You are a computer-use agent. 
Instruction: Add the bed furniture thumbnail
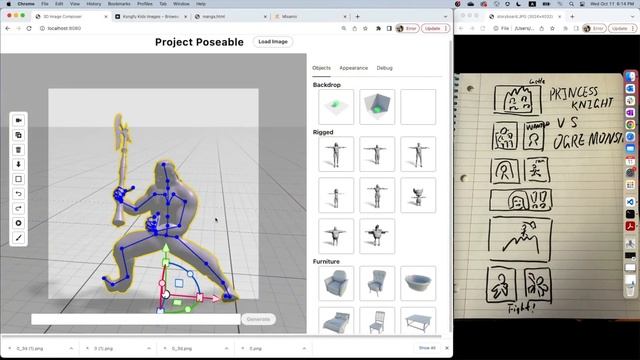(x=336, y=321)
